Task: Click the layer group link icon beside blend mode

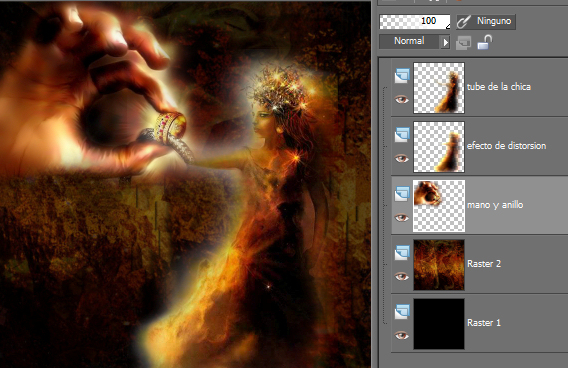Action: [463, 43]
